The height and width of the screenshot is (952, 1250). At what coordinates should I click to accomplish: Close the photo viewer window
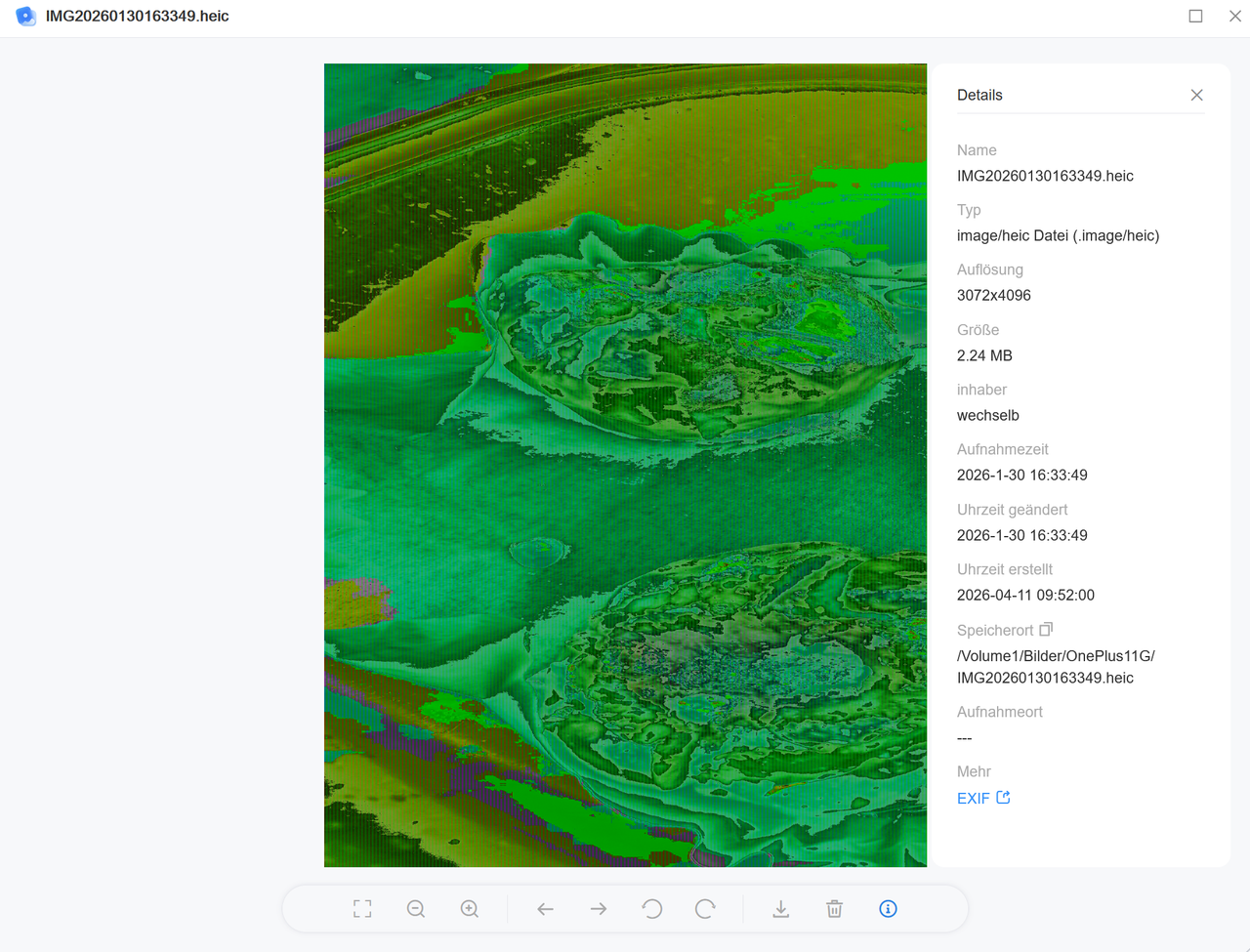click(1235, 16)
